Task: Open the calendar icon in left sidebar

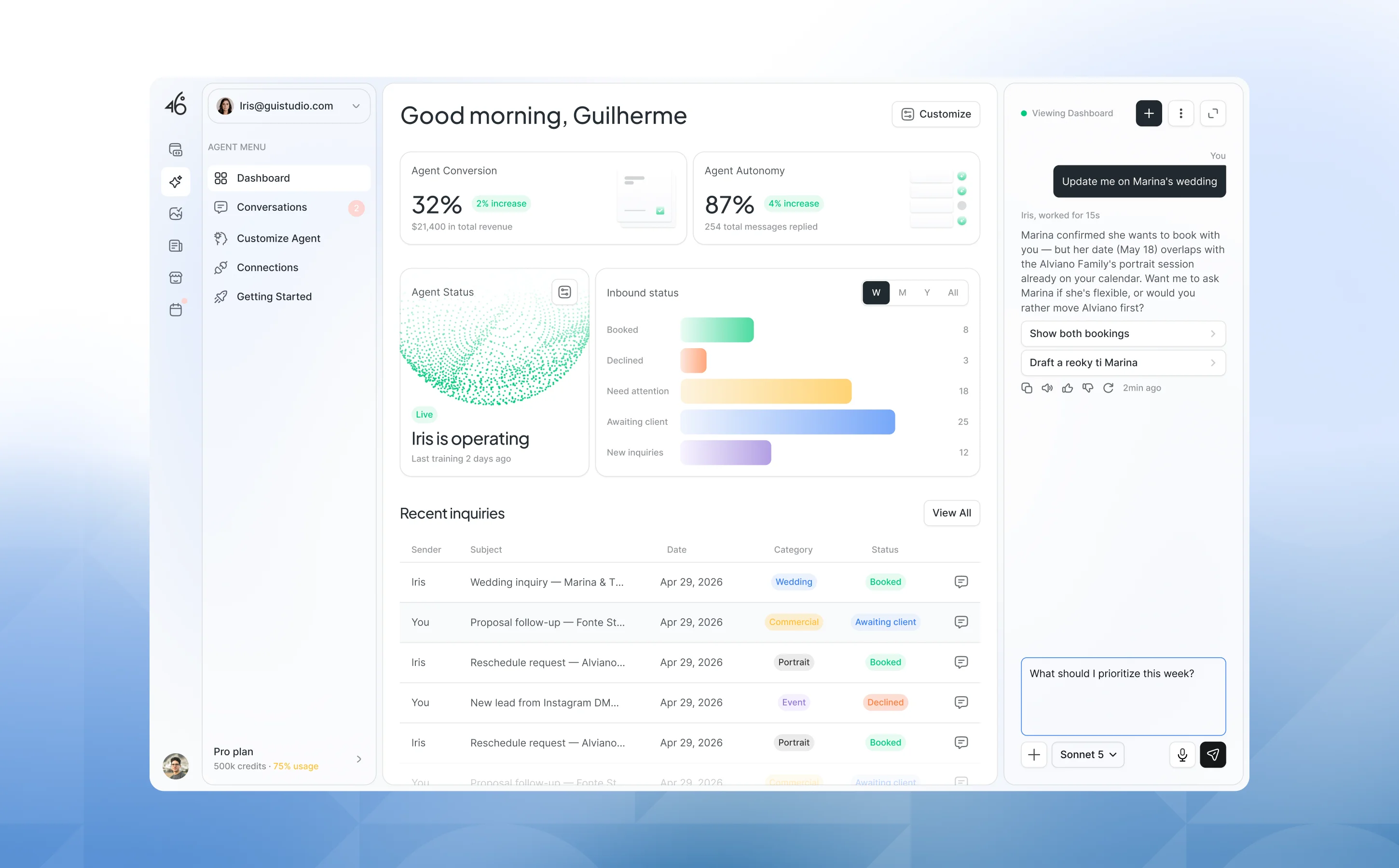Action: point(176,310)
